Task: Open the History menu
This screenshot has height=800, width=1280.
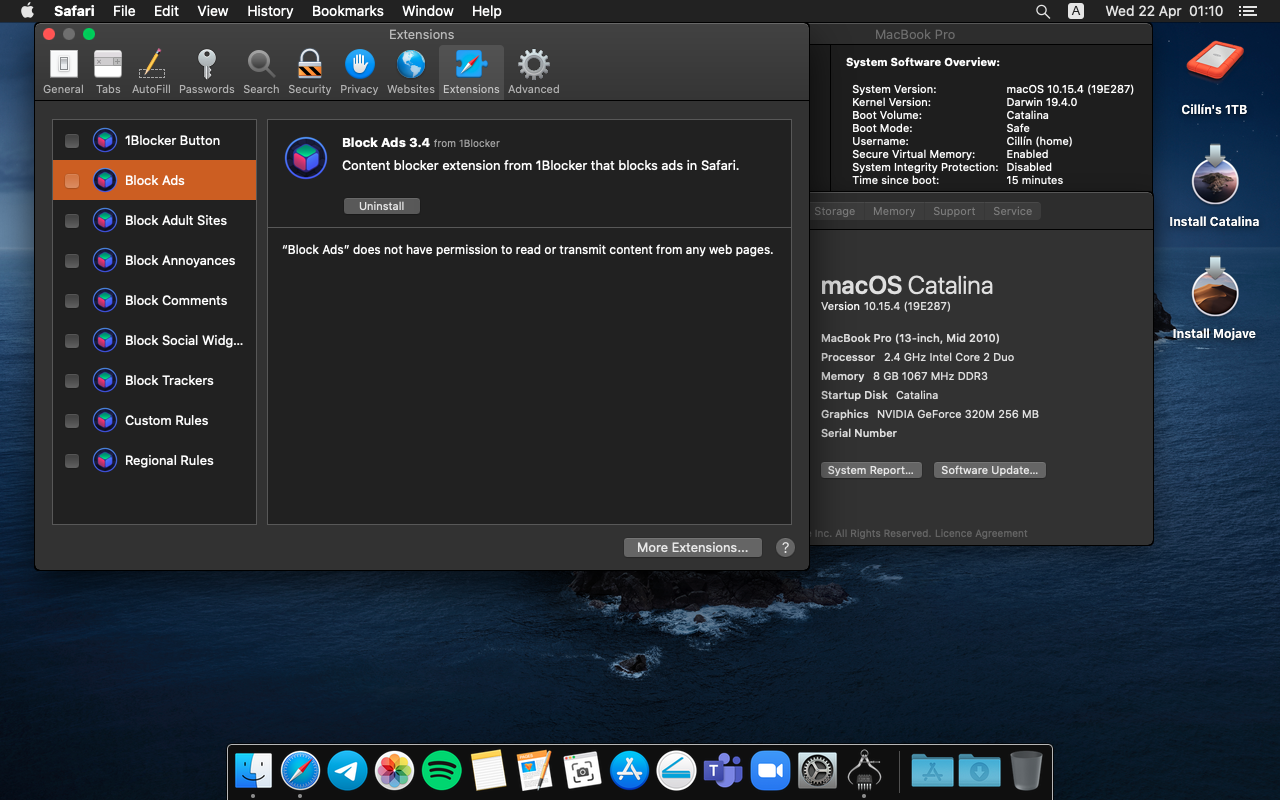Action: point(270,11)
